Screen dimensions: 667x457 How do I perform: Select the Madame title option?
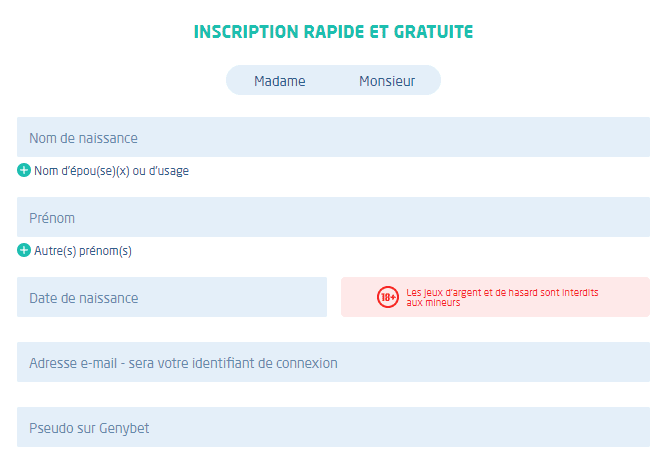[x=279, y=80]
